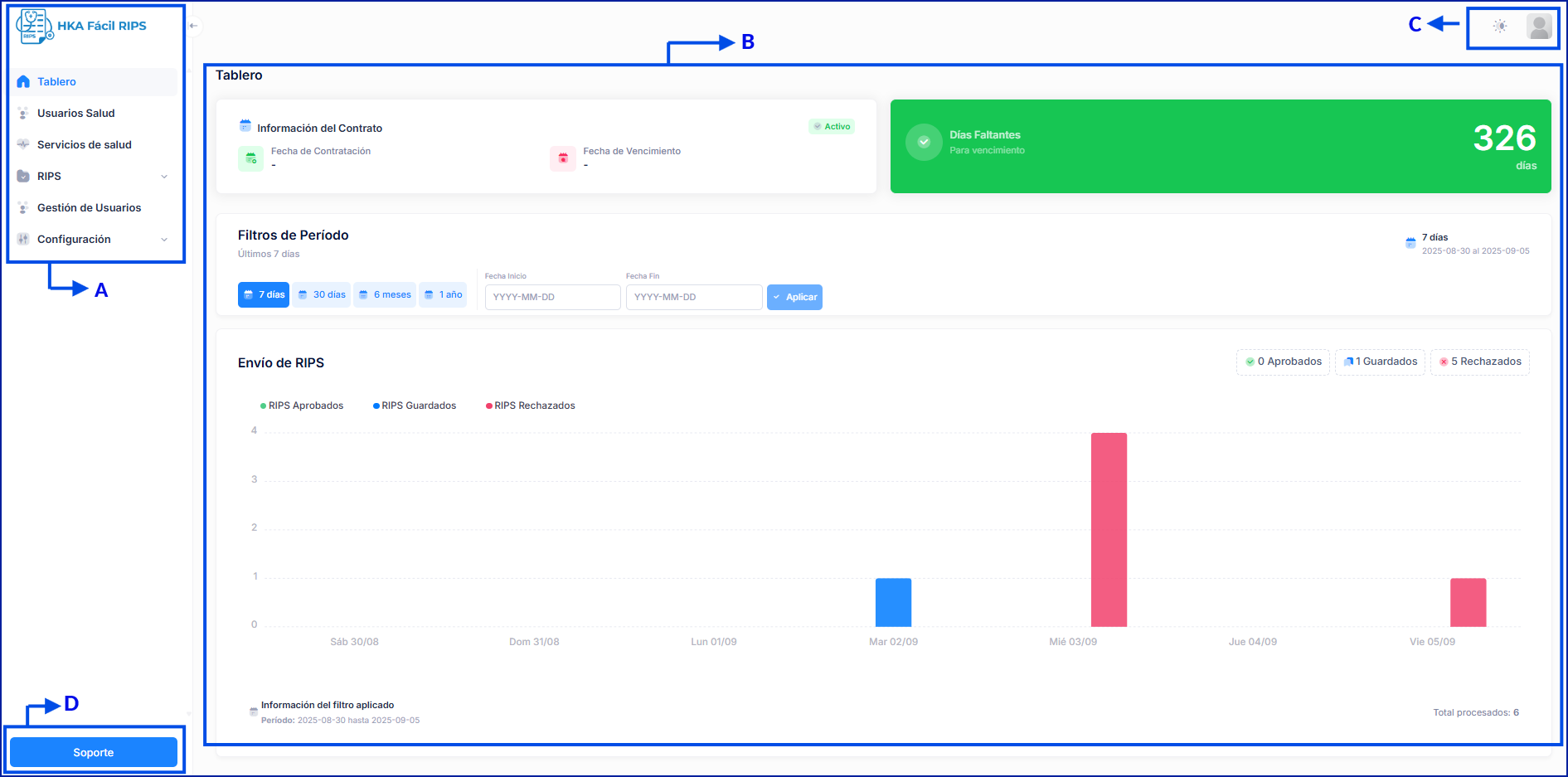Click the HKA Fácil RIPS logo icon
This screenshot has height=777, width=1568.
(x=34, y=26)
